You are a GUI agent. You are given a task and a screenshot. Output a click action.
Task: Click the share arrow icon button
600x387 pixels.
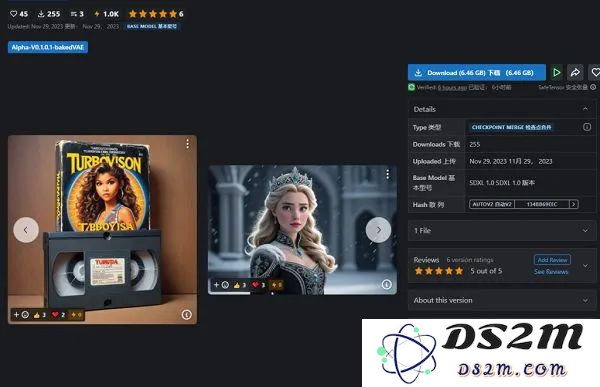pos(575,72)
